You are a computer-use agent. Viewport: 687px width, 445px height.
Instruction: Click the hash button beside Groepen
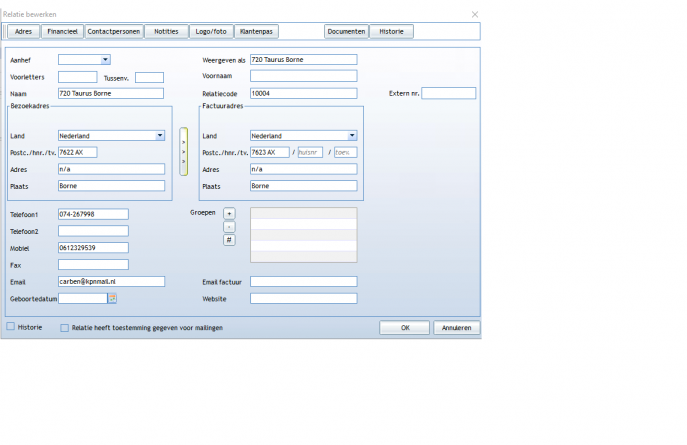pos(229,240)
